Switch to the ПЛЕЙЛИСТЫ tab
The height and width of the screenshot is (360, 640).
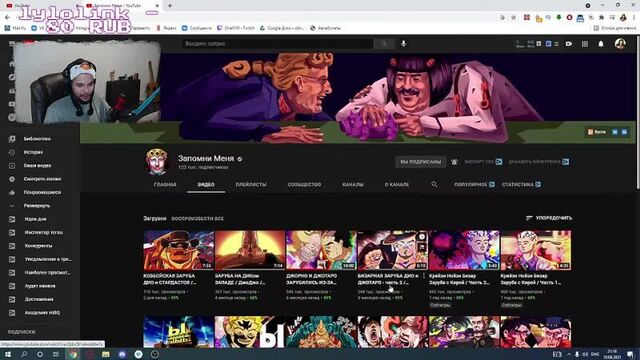point(251,184)
